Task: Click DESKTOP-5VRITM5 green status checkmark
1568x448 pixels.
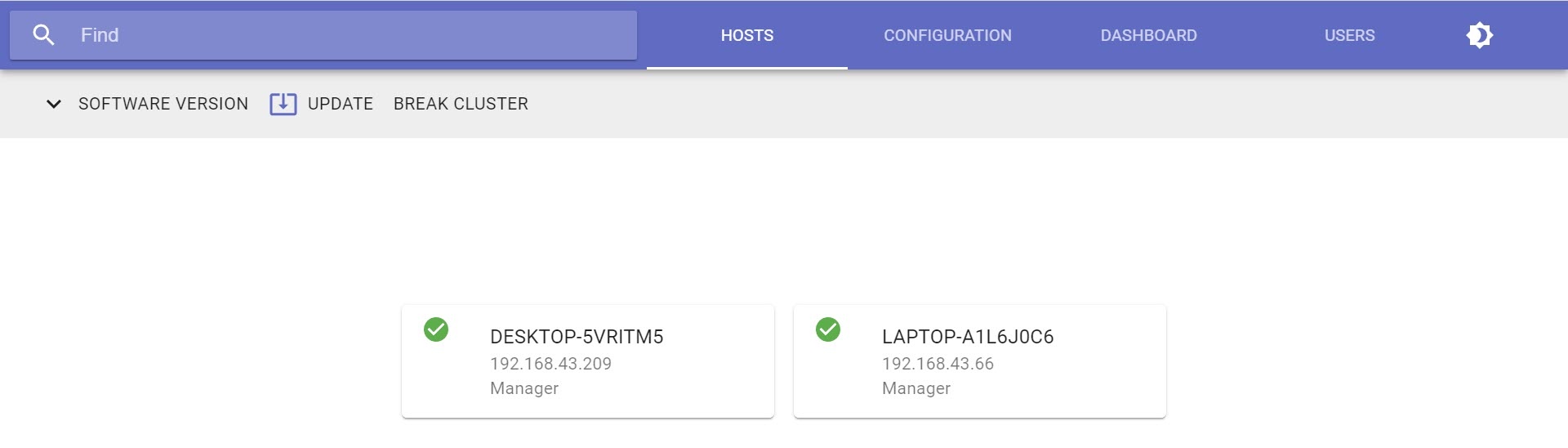Action: point(436,329)
